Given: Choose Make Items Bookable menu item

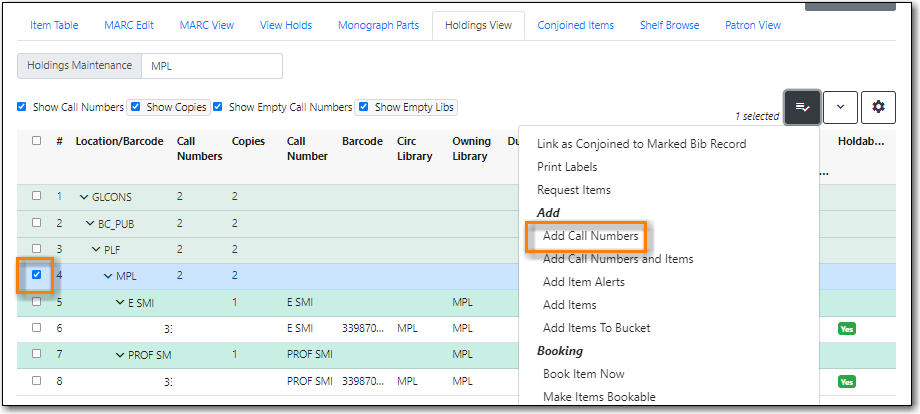Looking at the screenshot, I should click(598, 397).
